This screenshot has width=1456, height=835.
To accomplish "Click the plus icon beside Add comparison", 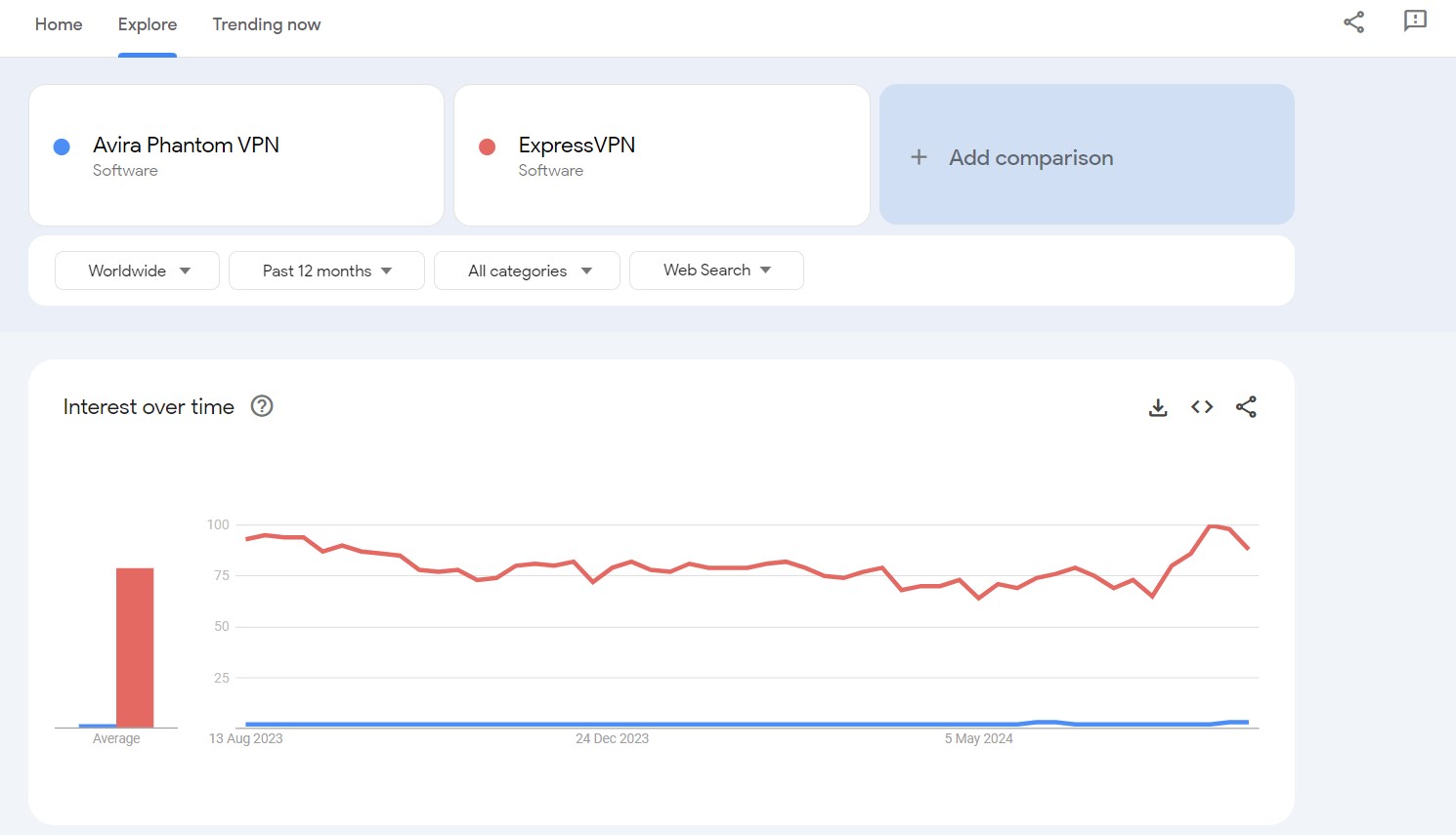I will [x=919, y=157].
